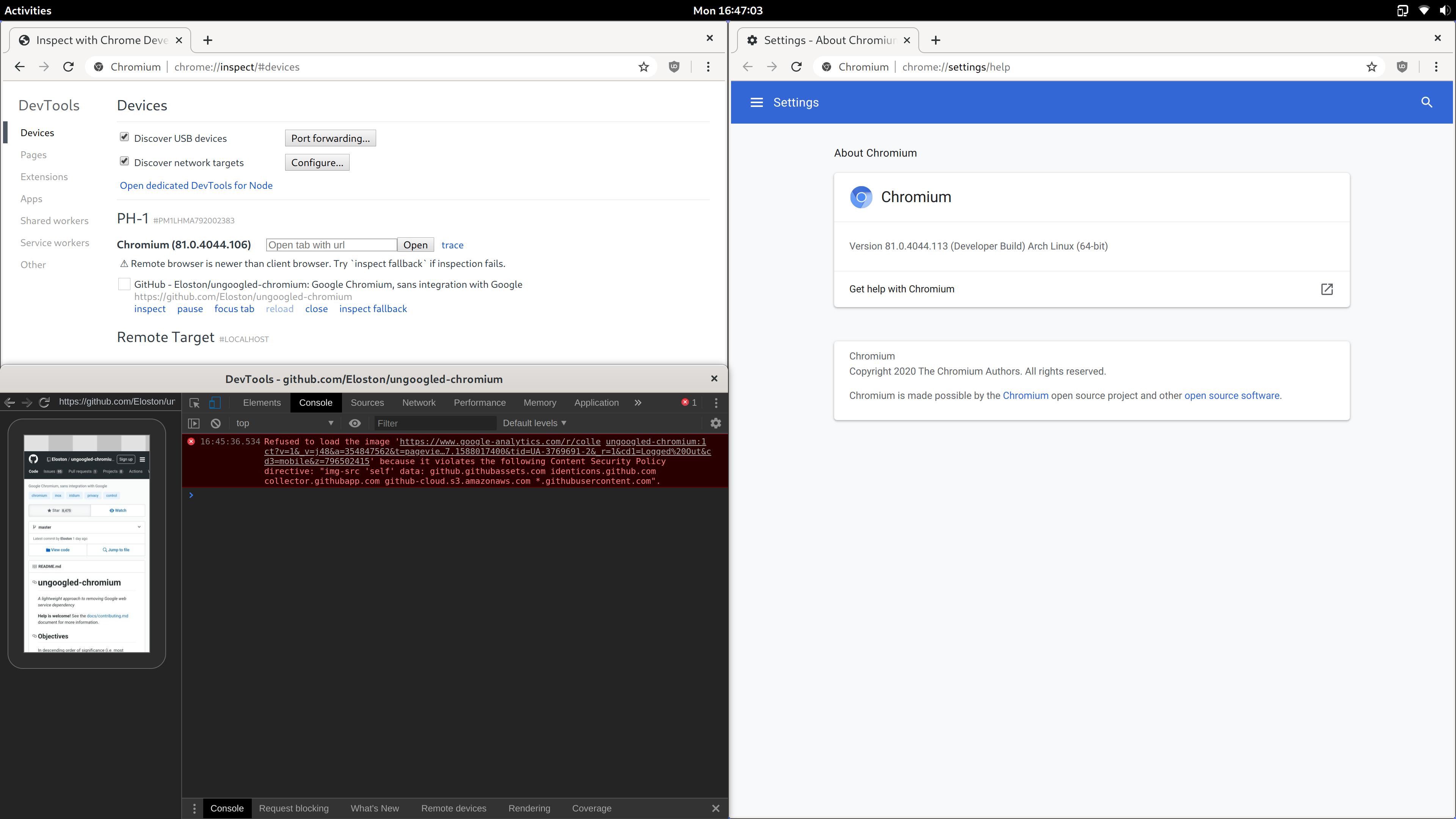This screenshot has width=1456, height=819.
Task: Disable Discover network targets
Action: coord(124,161)
